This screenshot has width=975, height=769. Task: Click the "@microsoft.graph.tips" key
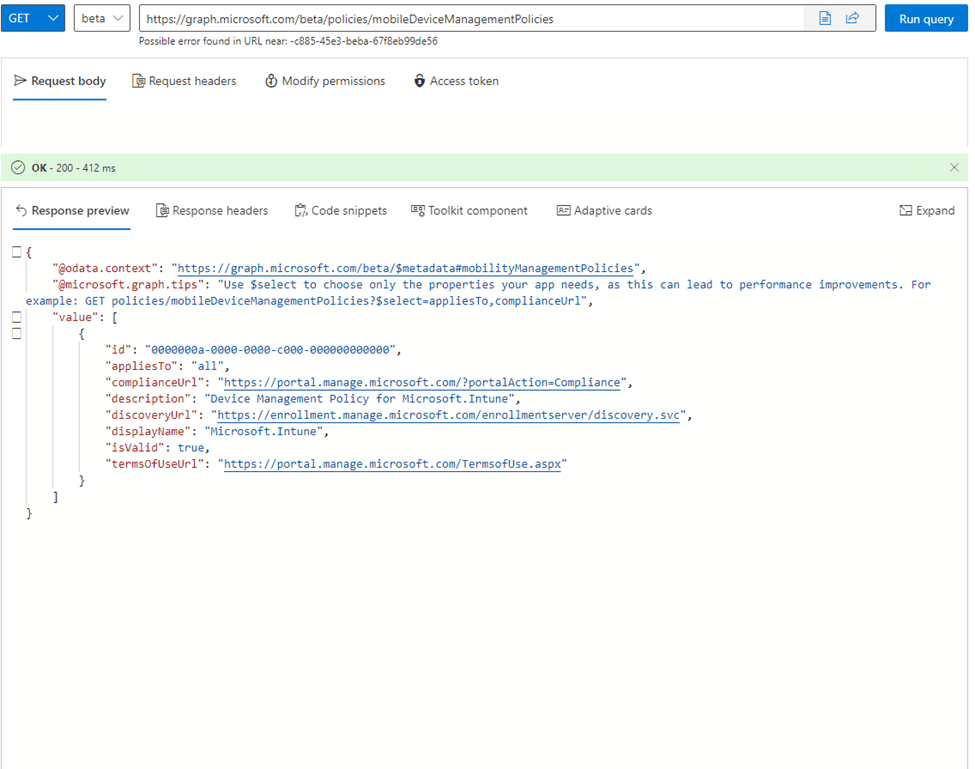point(128,285)
